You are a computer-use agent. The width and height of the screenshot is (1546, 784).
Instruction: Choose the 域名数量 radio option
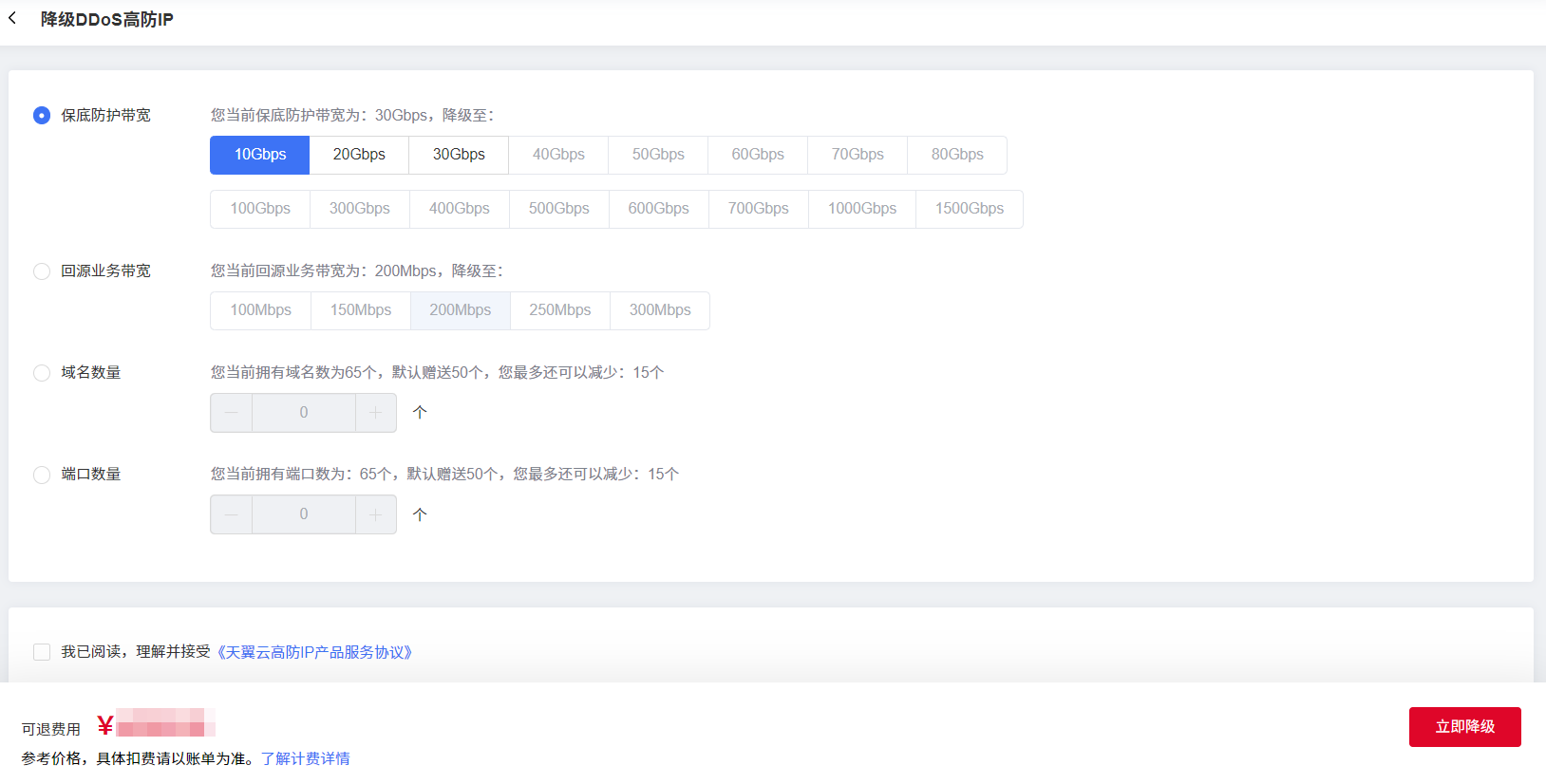42,373
